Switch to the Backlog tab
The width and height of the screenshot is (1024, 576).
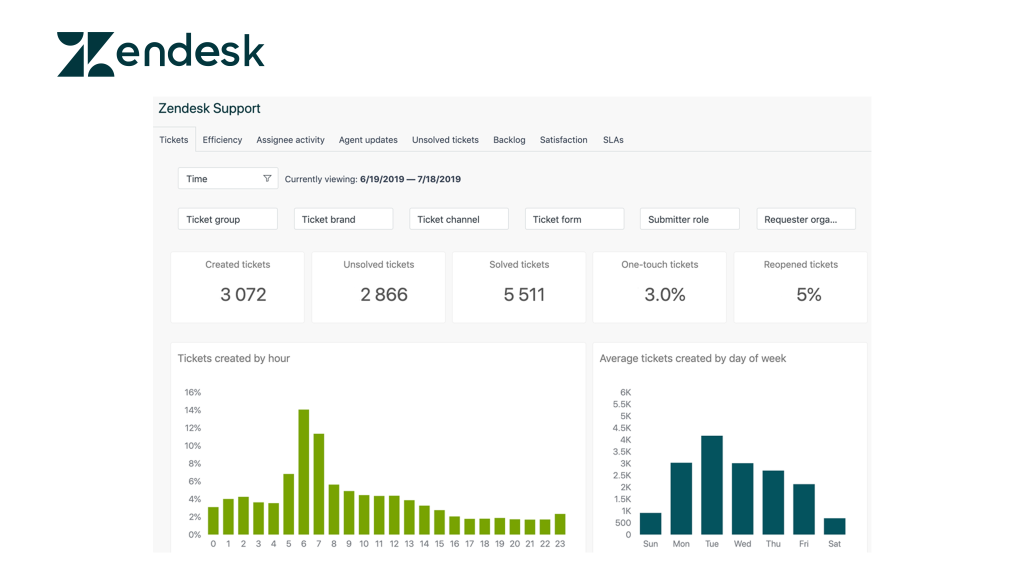click(509, 140)
